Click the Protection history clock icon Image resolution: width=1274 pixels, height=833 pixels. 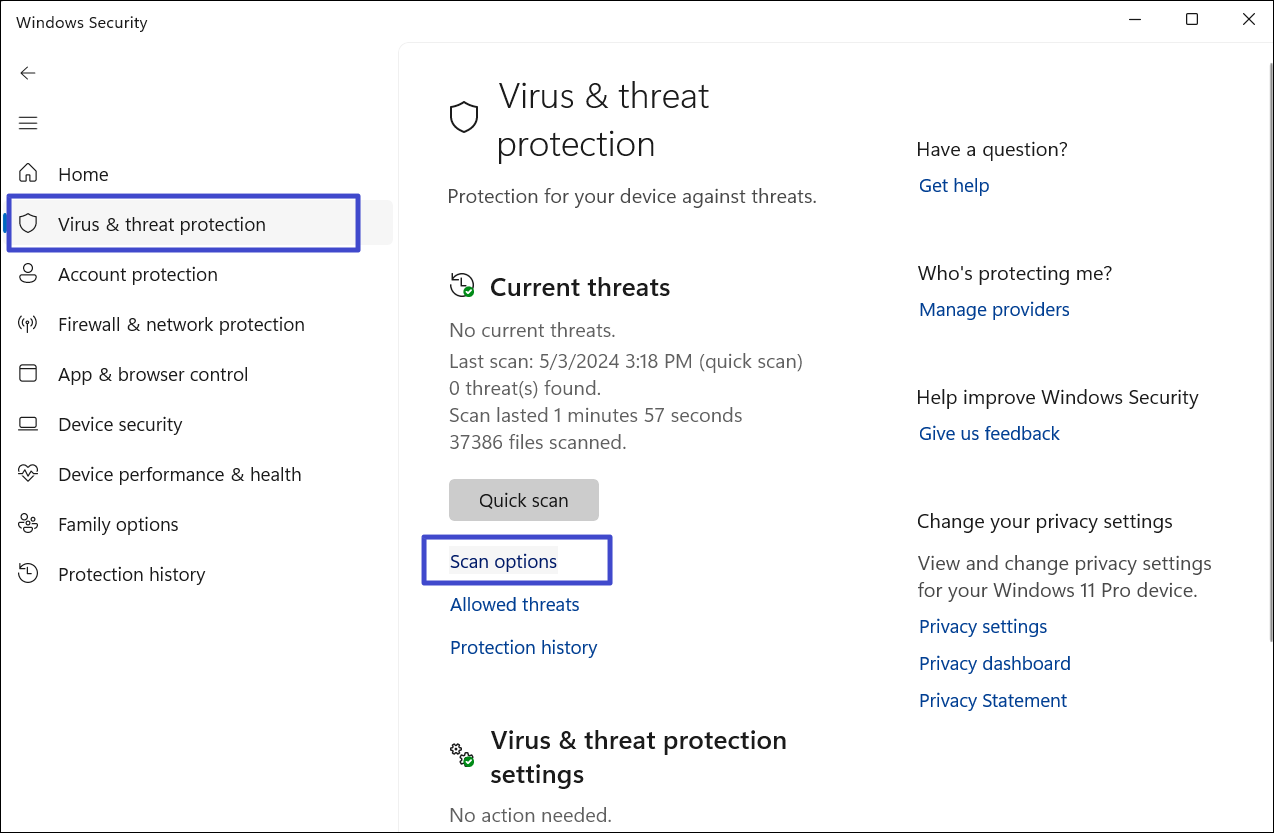pyautogui.click(x=28, y=574)
